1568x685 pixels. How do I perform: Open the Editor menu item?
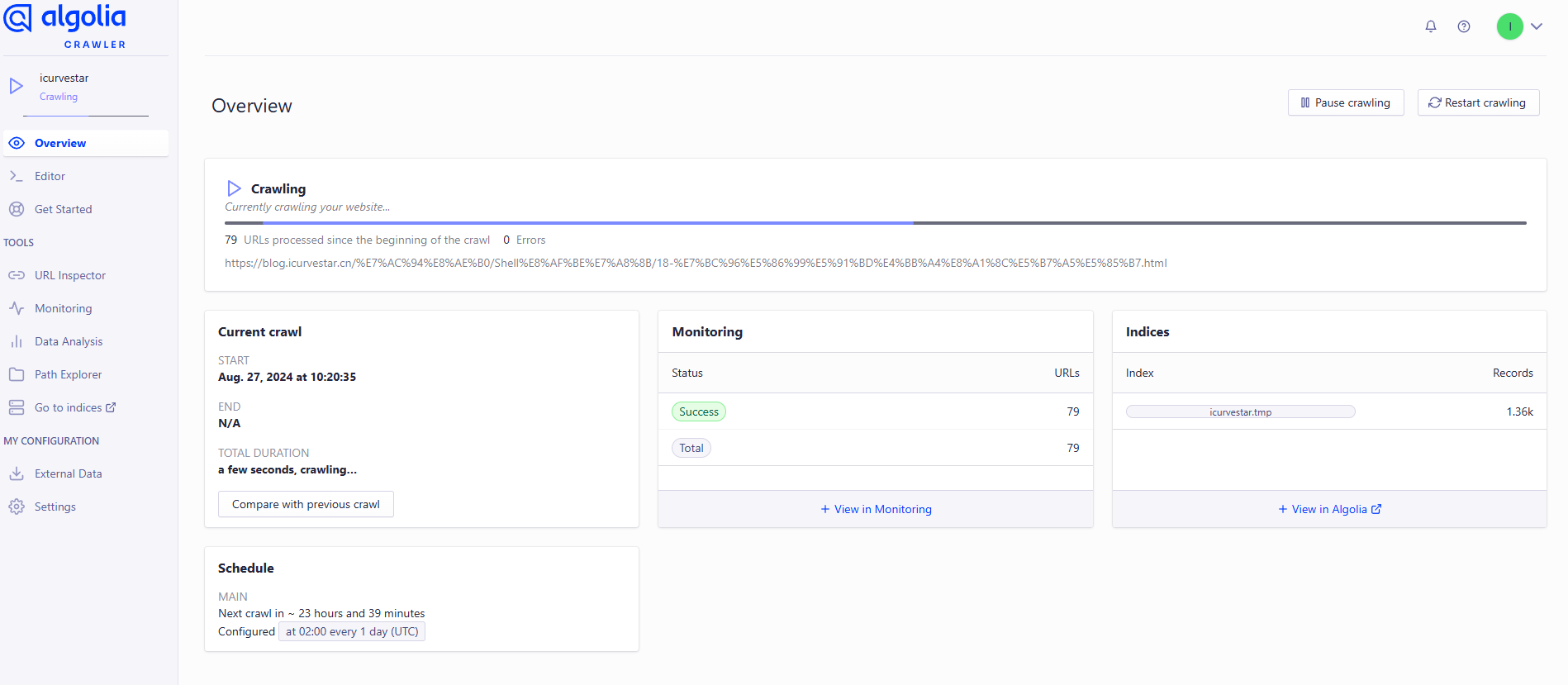coord(50,176)
